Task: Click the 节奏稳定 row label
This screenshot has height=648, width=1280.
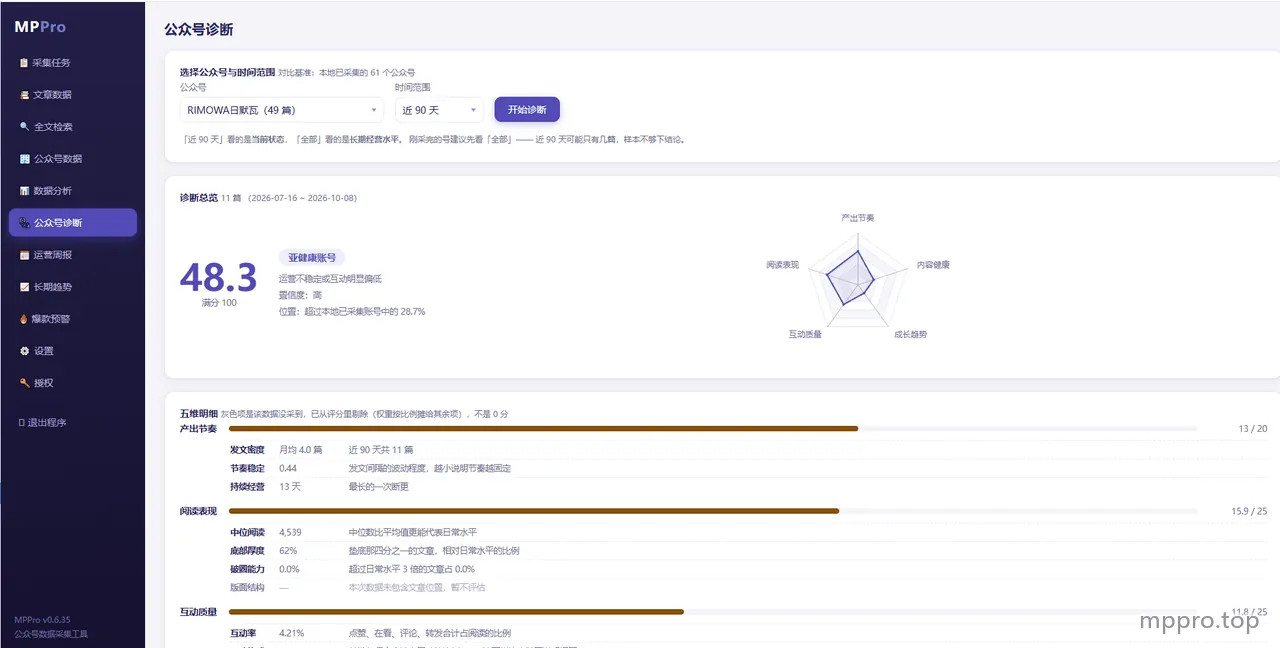Action: pos(247,468)
